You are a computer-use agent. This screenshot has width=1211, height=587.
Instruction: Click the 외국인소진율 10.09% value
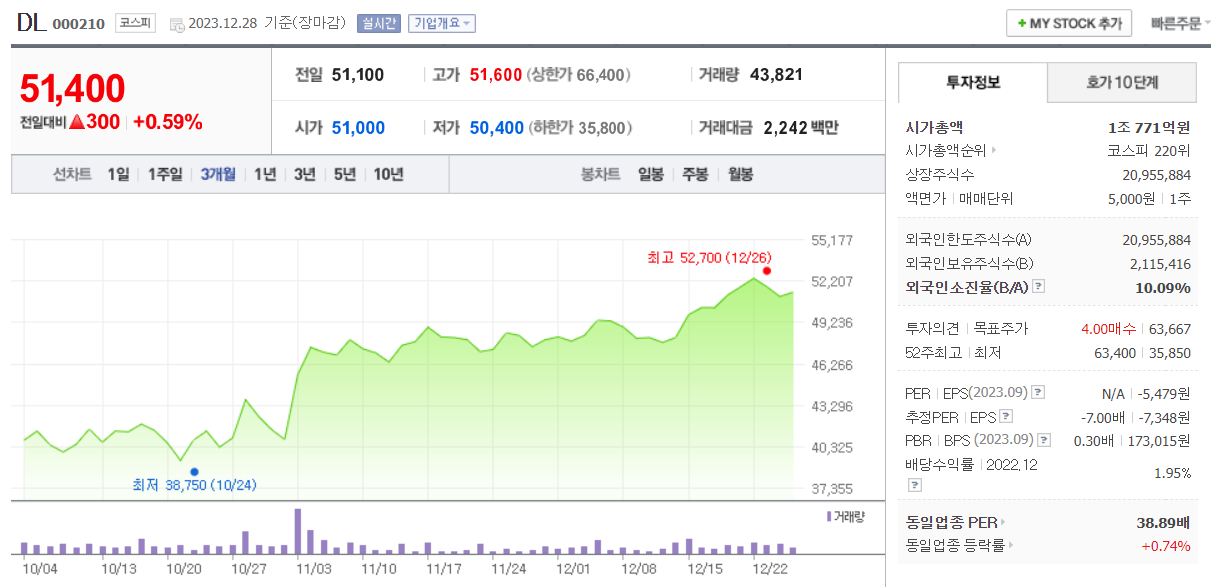1164,287
